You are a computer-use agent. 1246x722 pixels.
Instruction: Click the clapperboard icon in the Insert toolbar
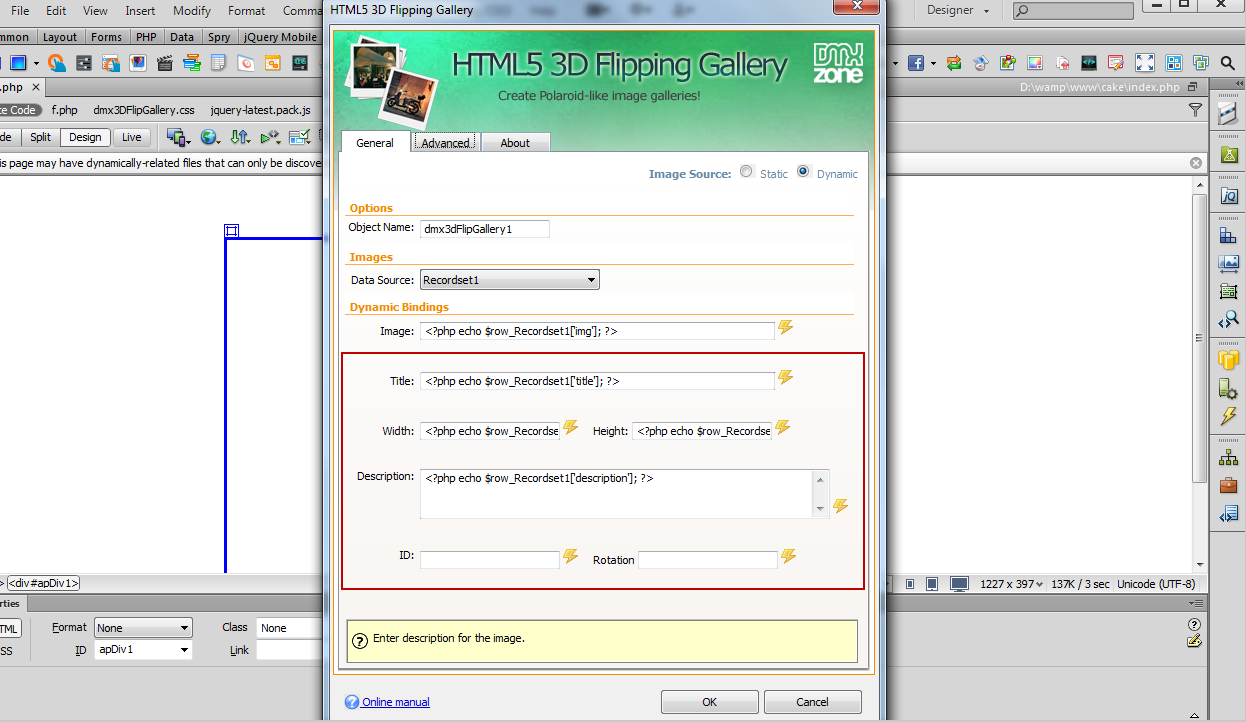165,63
